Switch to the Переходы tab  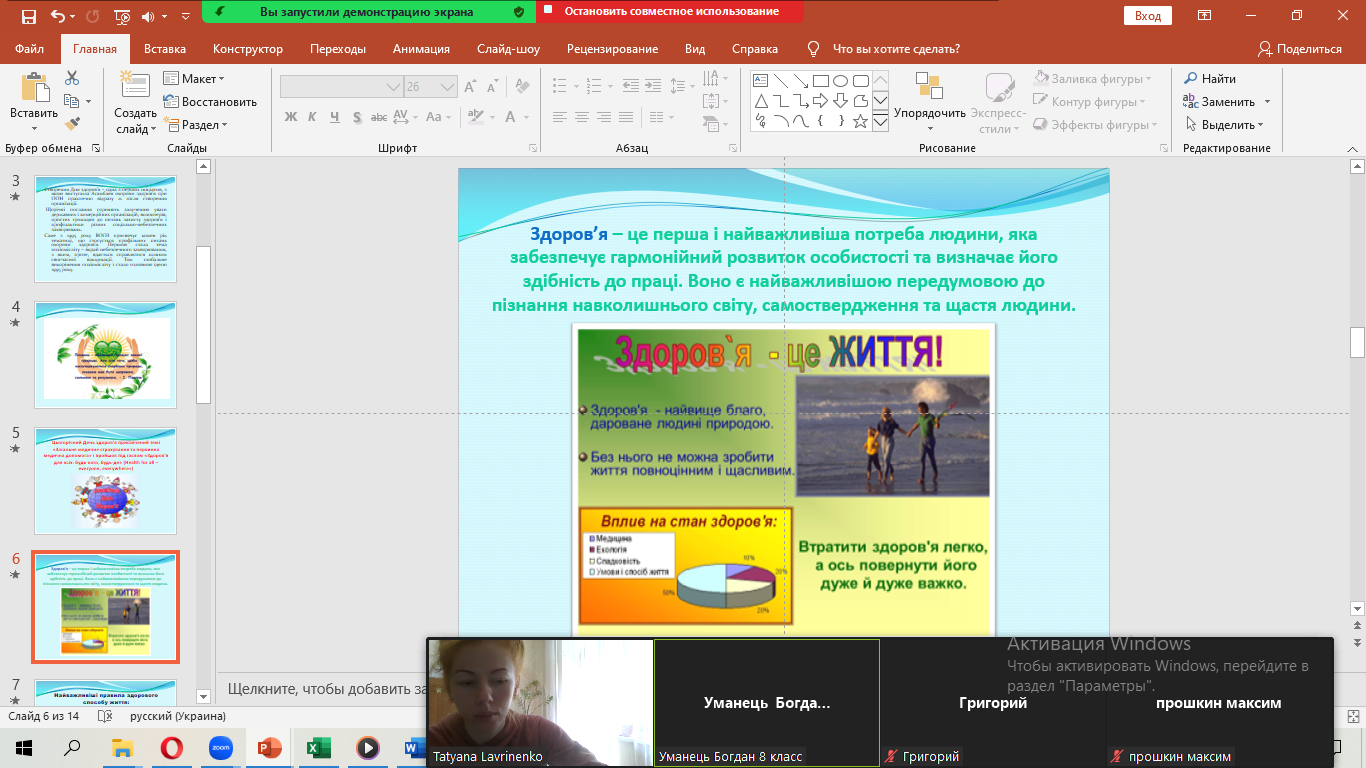338,49
